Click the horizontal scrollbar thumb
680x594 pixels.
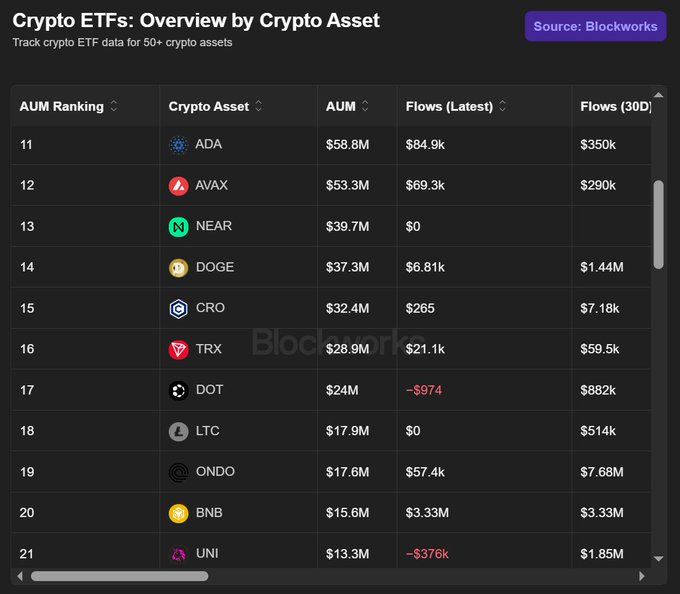click(120, 576)
